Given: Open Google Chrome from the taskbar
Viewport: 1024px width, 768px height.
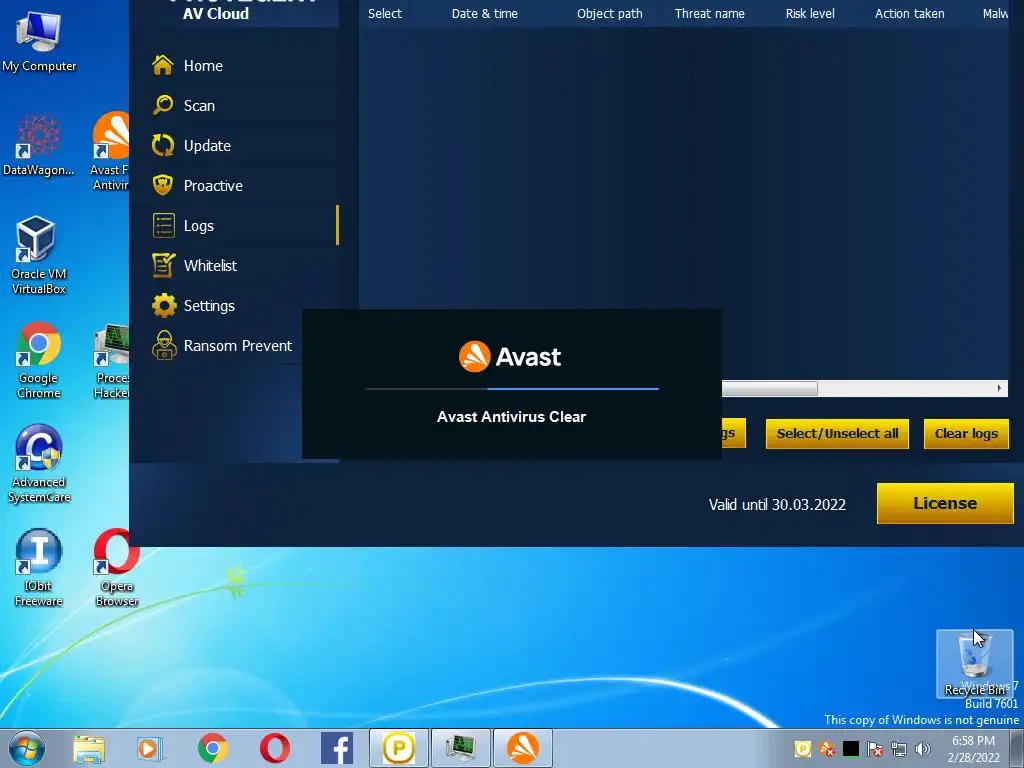Looking at the screenshot, I should pyautogui.click(x=212, y=748).
